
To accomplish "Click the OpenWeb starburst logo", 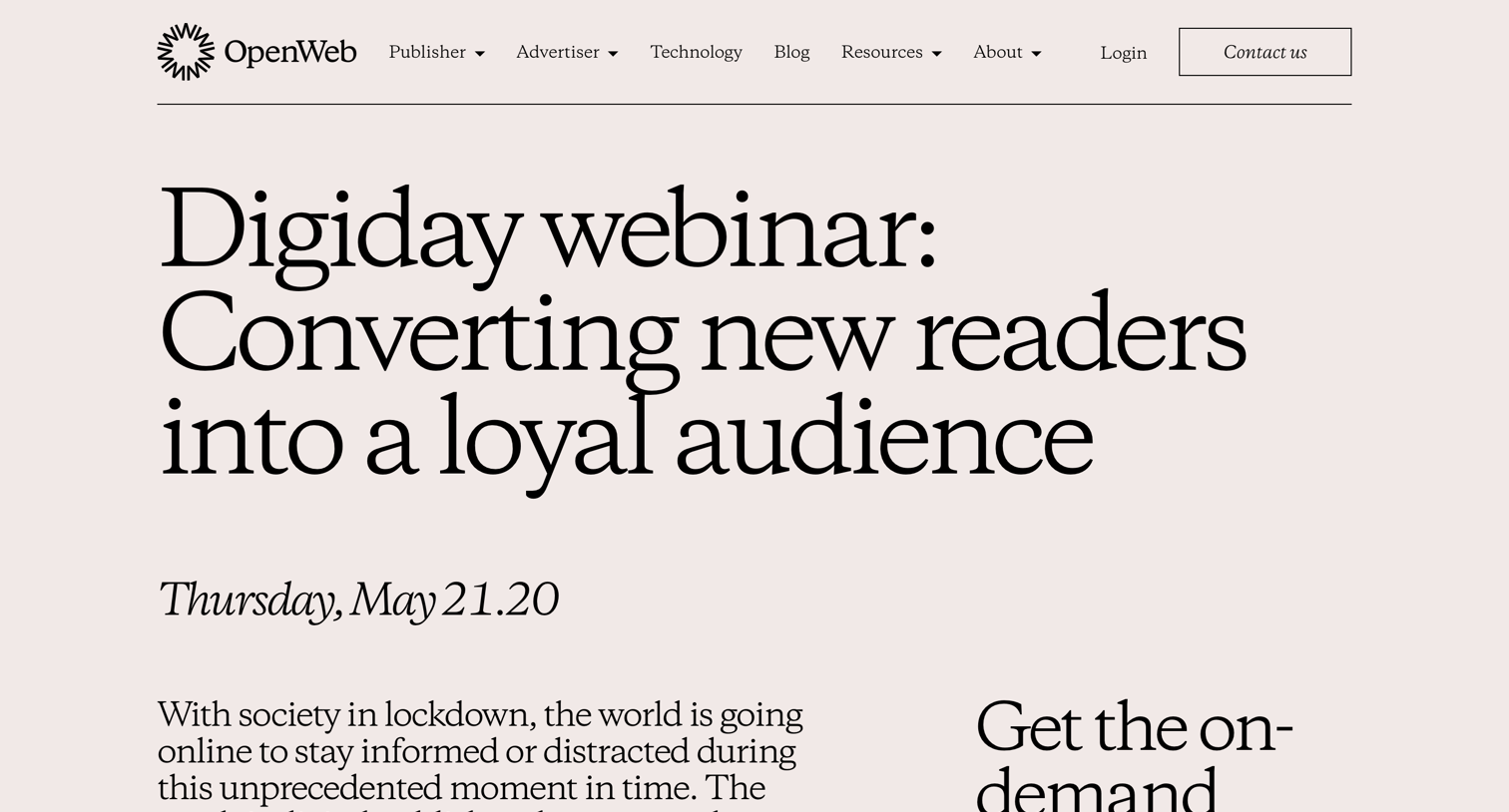I will (x=186, y=52).
